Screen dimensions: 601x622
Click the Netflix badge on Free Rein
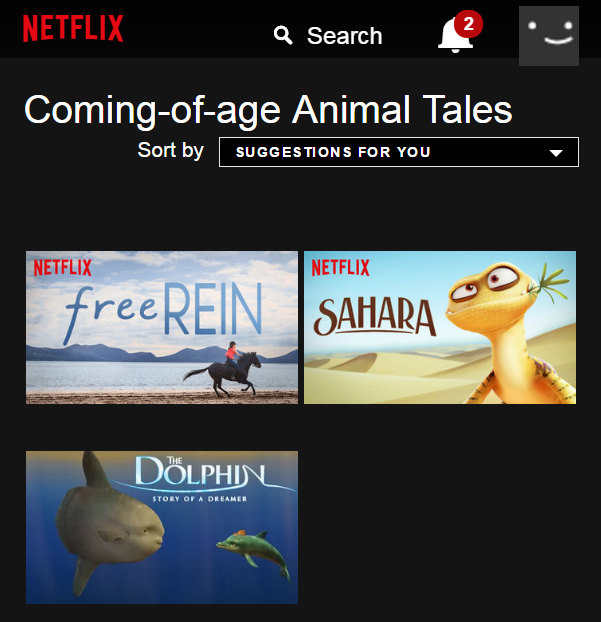point(63,268)
